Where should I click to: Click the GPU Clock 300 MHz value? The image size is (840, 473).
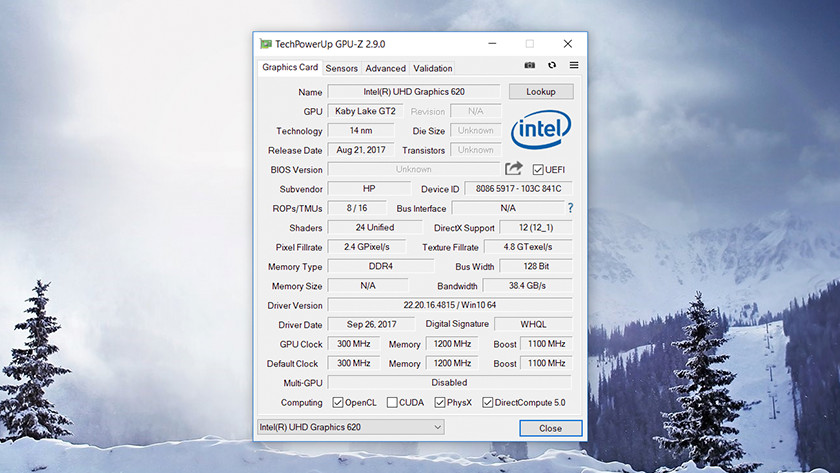(x=354, y=344)
